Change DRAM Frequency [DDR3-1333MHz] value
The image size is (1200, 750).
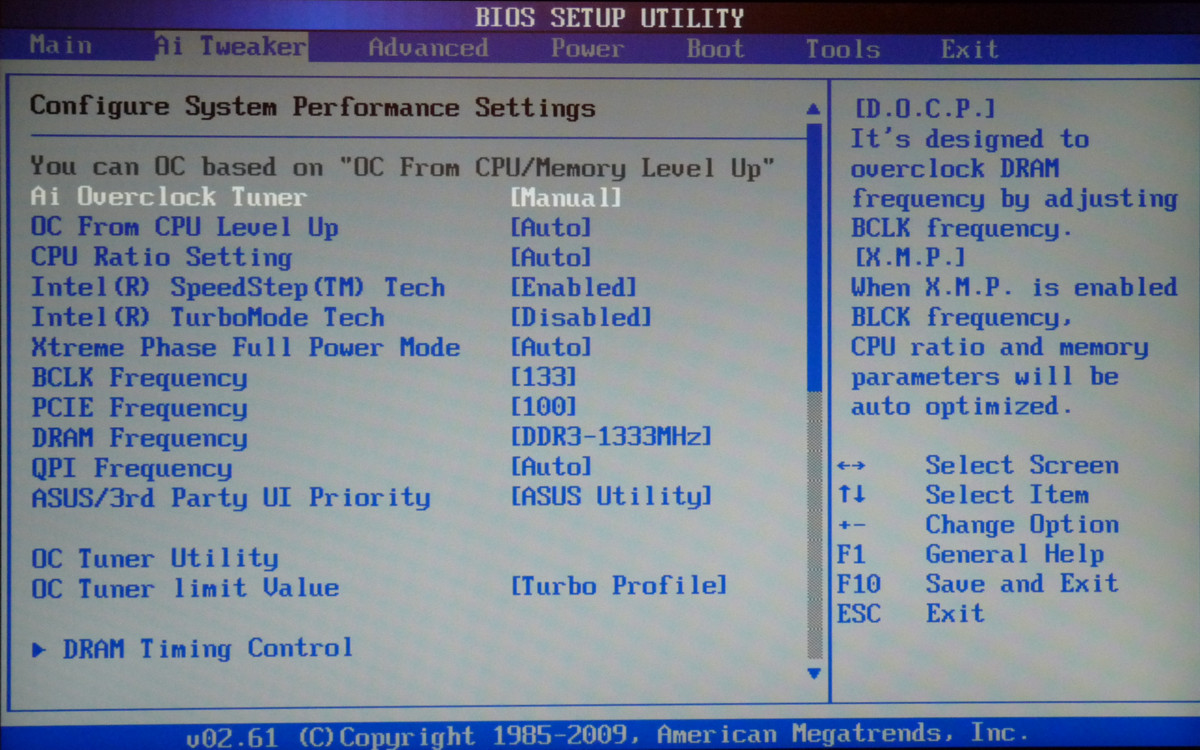(611, 437)
